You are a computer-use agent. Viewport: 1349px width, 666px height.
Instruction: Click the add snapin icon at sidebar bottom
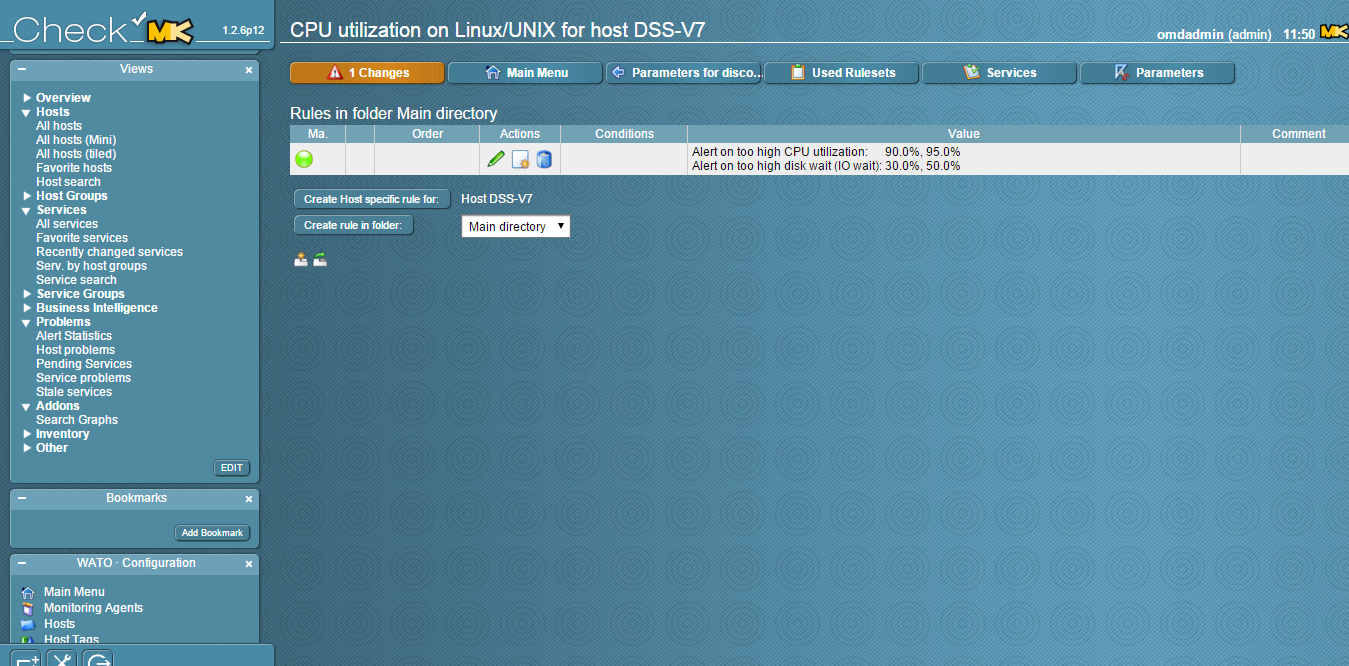coord(27,658)
